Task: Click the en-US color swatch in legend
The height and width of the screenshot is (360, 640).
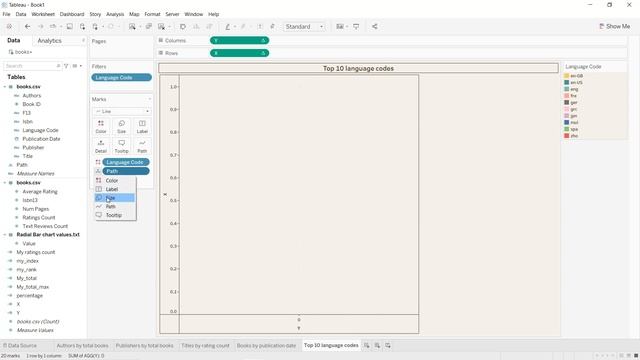Action: point(567,82)
